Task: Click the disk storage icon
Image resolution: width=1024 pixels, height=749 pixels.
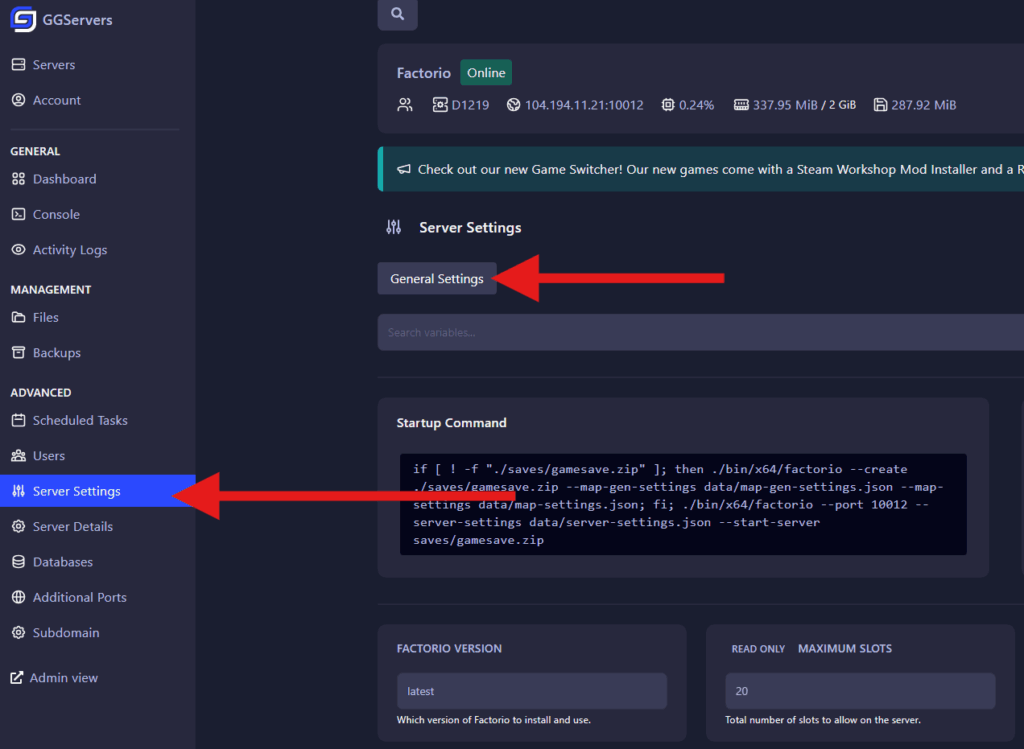Action: [x=880, y=105]
